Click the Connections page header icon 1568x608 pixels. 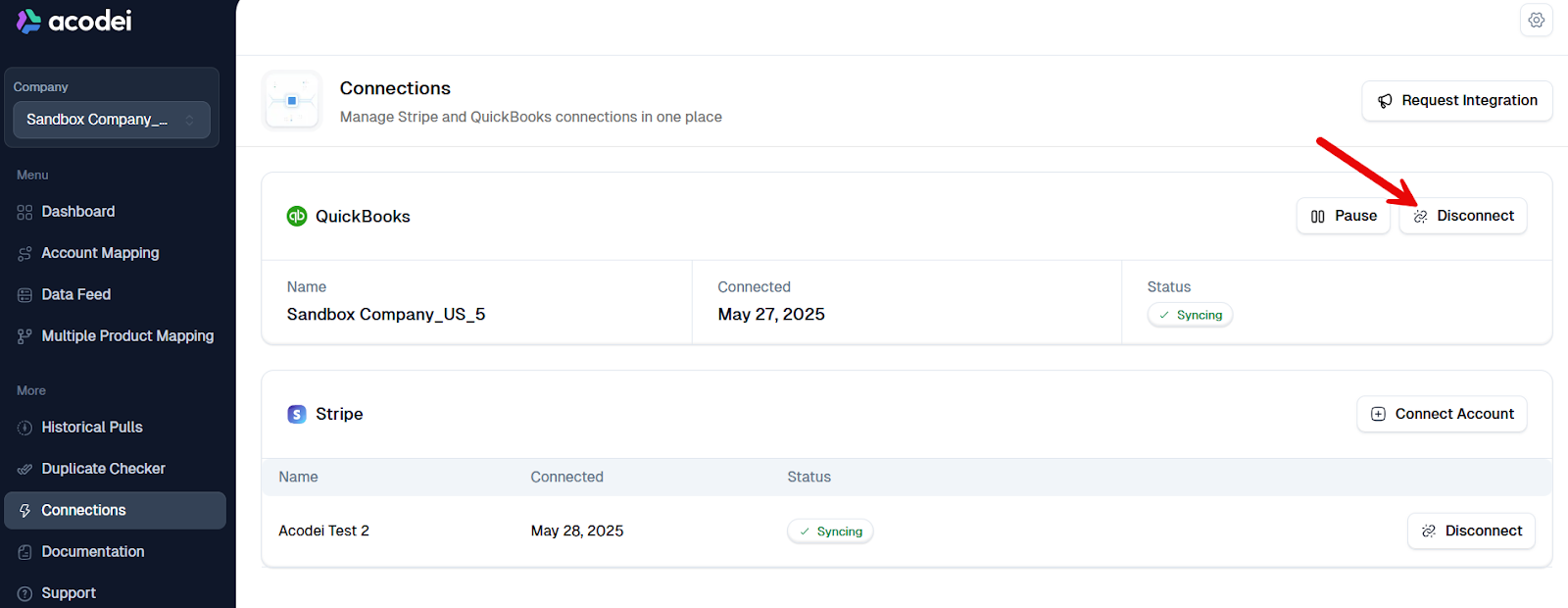point(292,101)
